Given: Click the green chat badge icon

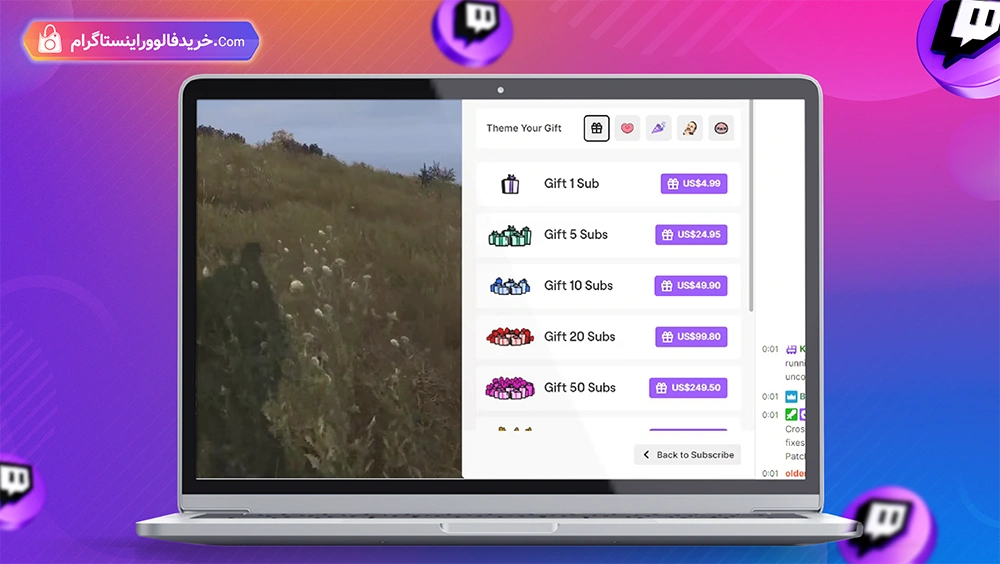Looking at the screenshot, I should point(791,415).
